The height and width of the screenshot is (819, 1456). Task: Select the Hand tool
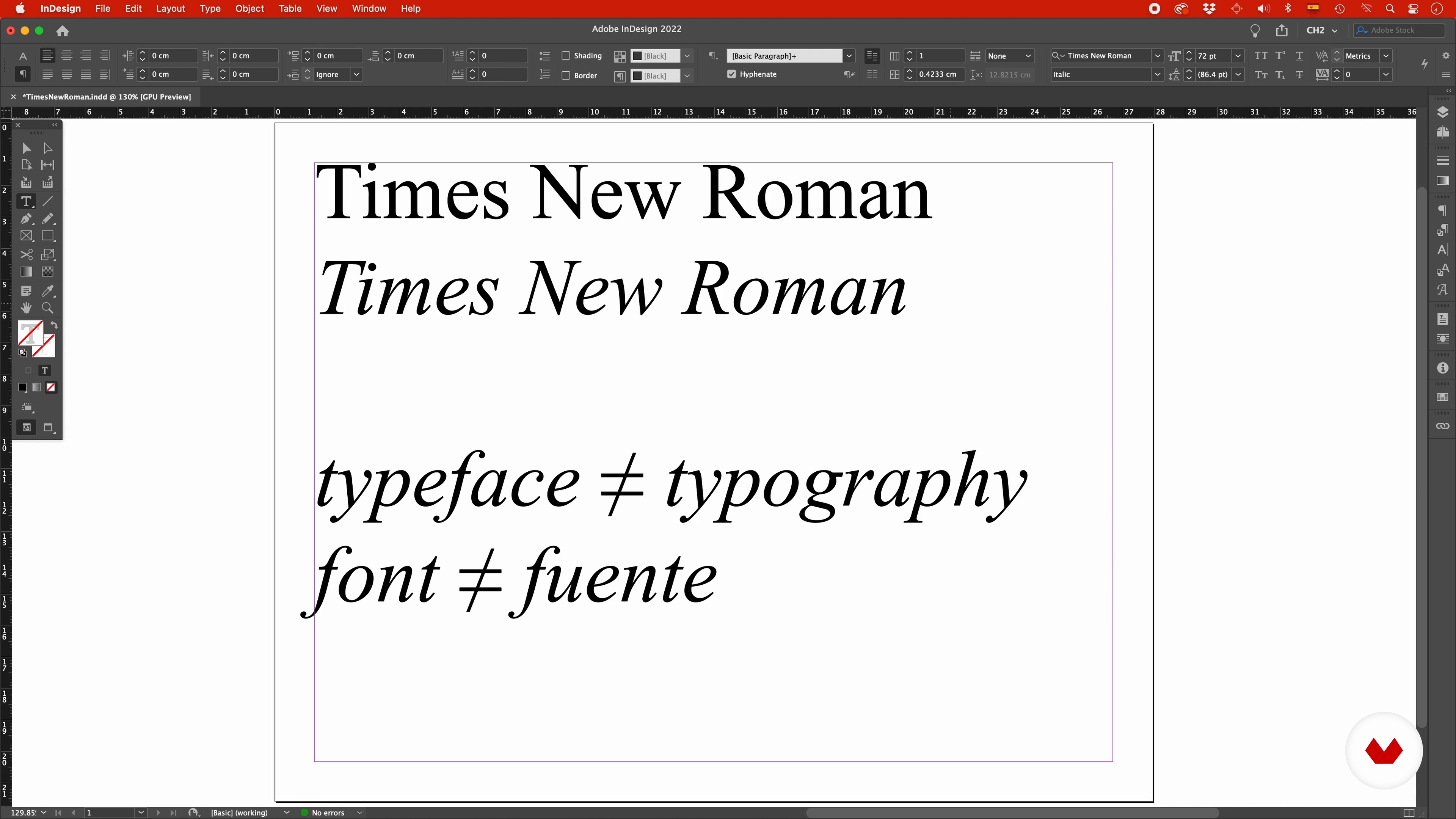coord(26,308)
